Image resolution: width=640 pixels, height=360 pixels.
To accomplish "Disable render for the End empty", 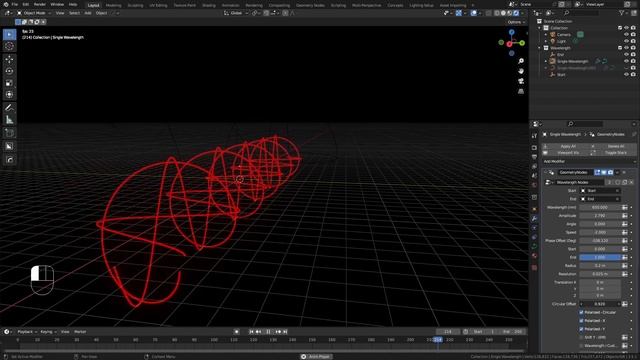I will [x=633, y=54].
